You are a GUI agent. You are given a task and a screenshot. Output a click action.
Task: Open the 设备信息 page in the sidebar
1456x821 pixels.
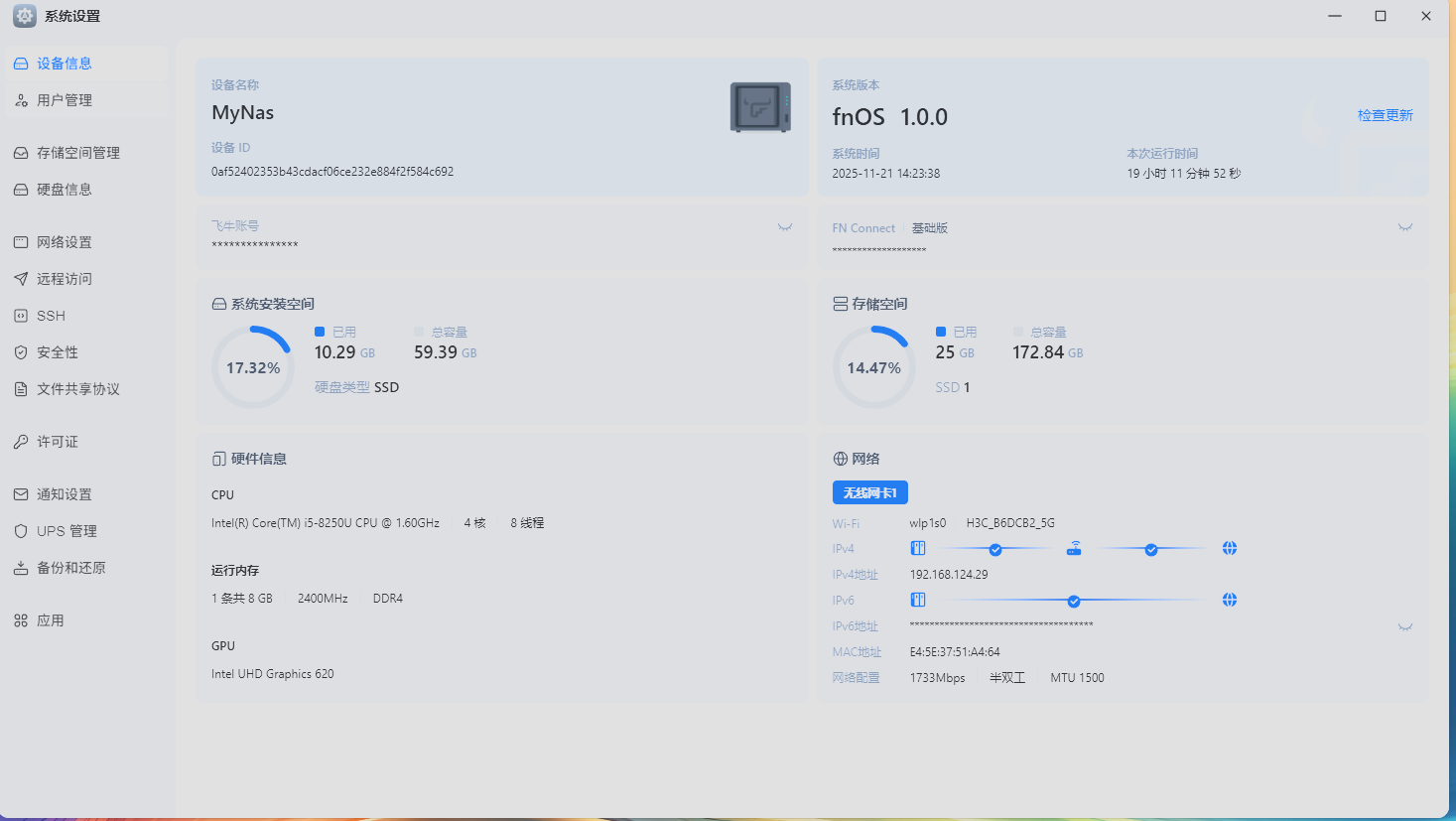[x=86, y=64]
